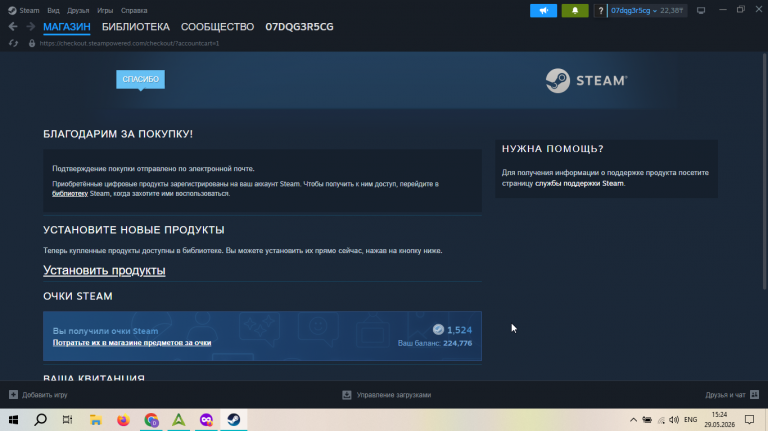Open the Друзья и чат panel
This screenshot has height=431, width=768.
pos(725,395)
